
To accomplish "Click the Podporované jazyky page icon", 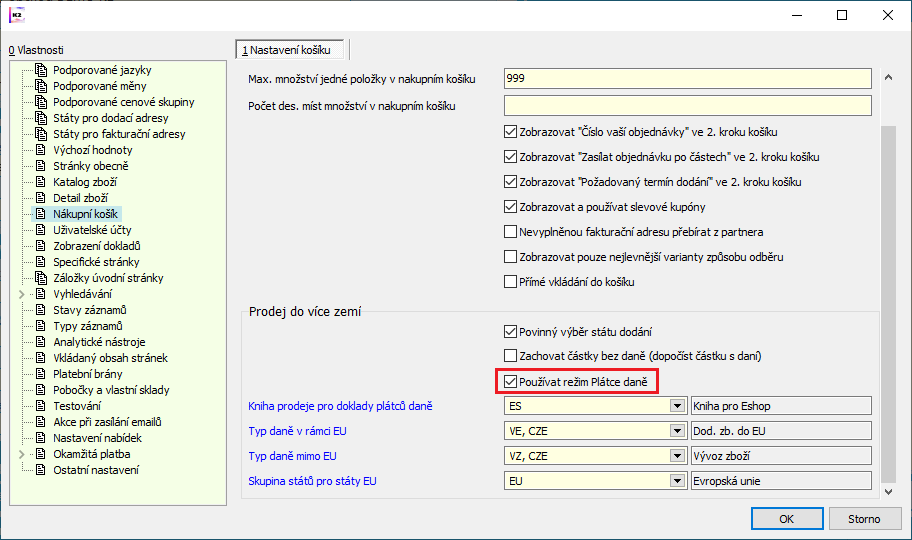I will tap(41, 70).
